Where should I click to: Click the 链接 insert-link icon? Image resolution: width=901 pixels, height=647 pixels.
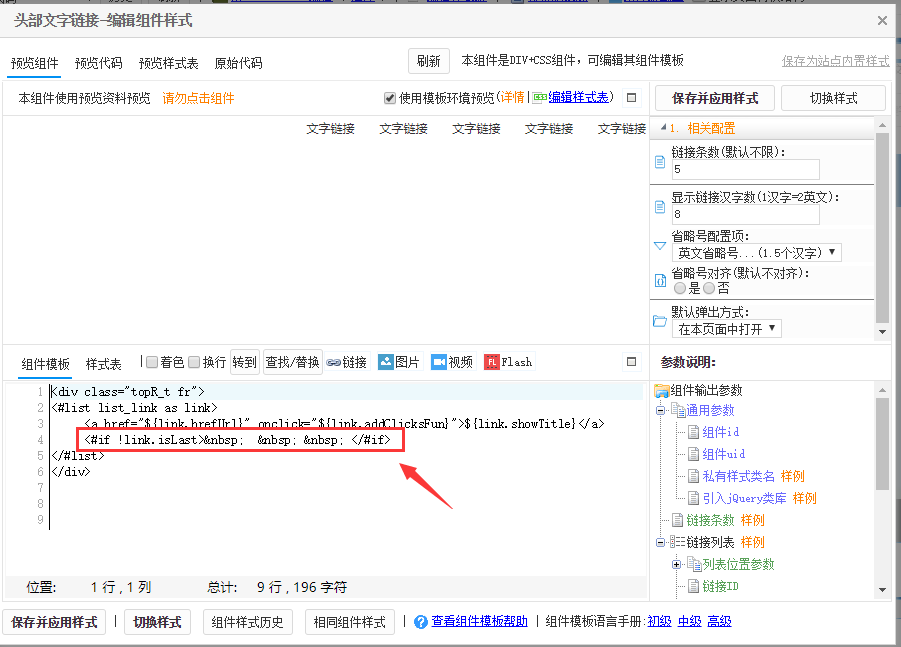pyautogui.click(x=334, y=362)
